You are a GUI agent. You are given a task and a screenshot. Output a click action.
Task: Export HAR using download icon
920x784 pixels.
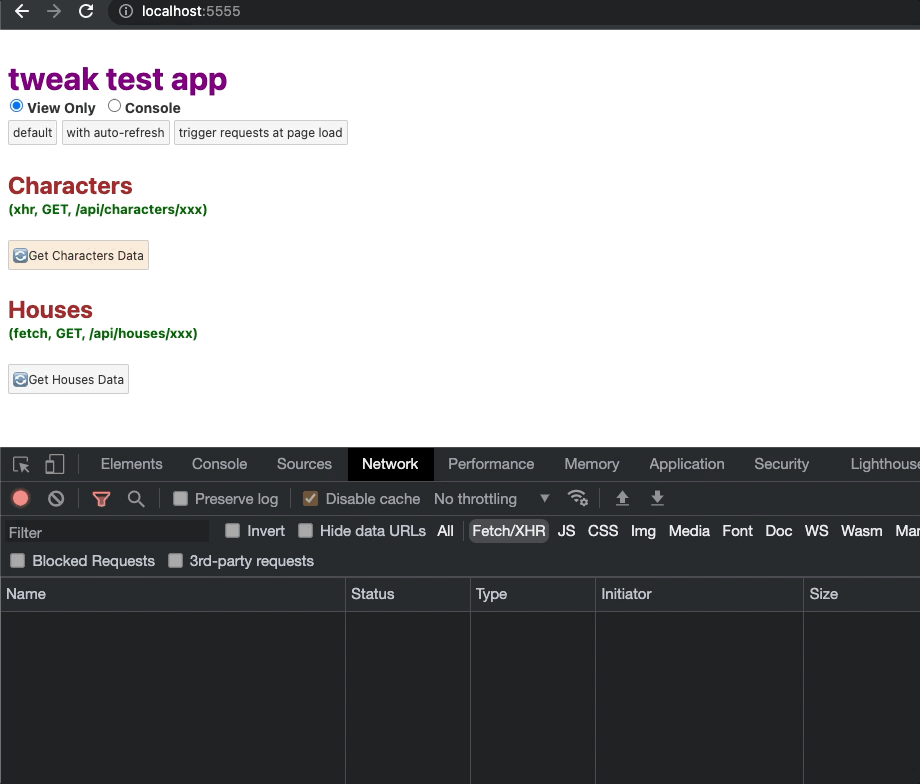657,498
